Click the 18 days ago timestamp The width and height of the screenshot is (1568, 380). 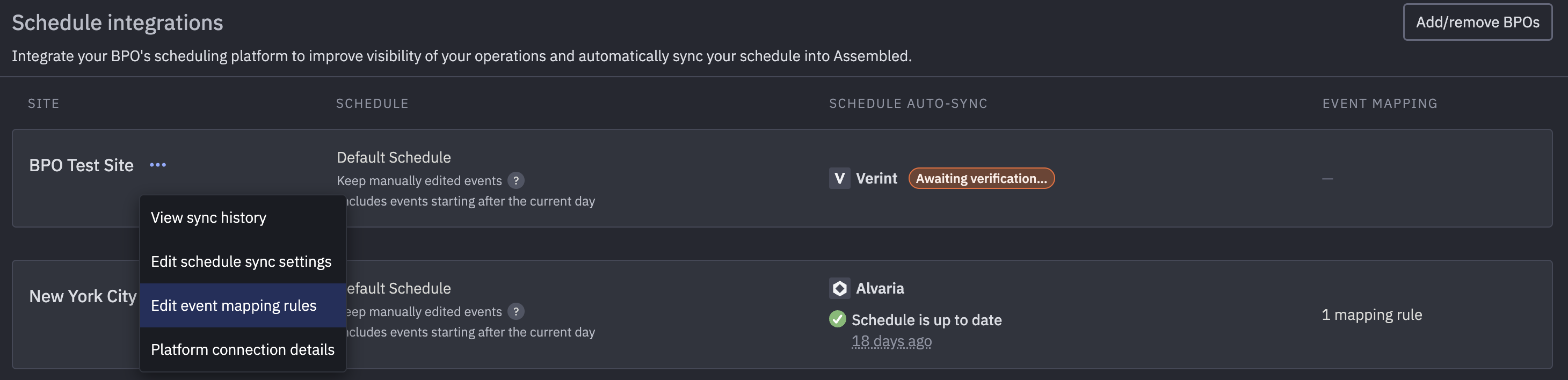point(891,341)
